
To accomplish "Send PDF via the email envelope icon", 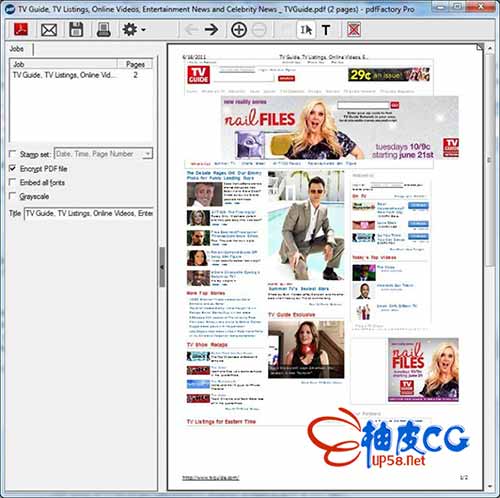I will [x=49, y=30].
